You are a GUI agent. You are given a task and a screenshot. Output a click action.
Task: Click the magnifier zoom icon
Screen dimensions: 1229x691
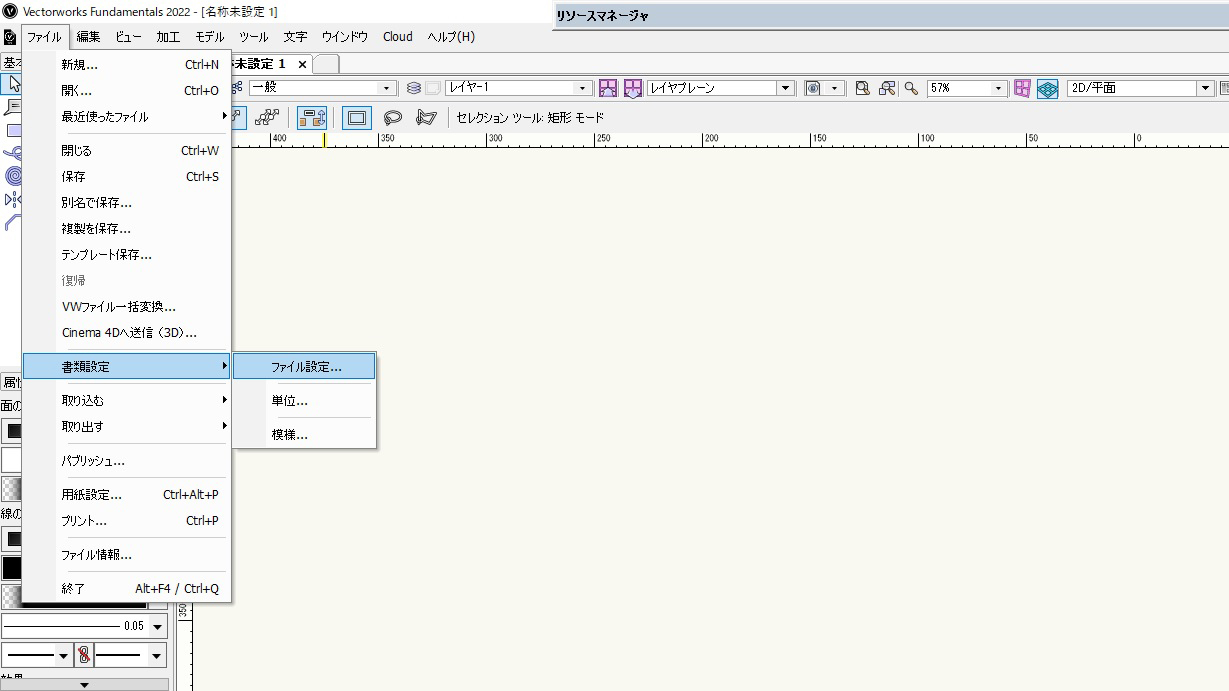point(911,88)
